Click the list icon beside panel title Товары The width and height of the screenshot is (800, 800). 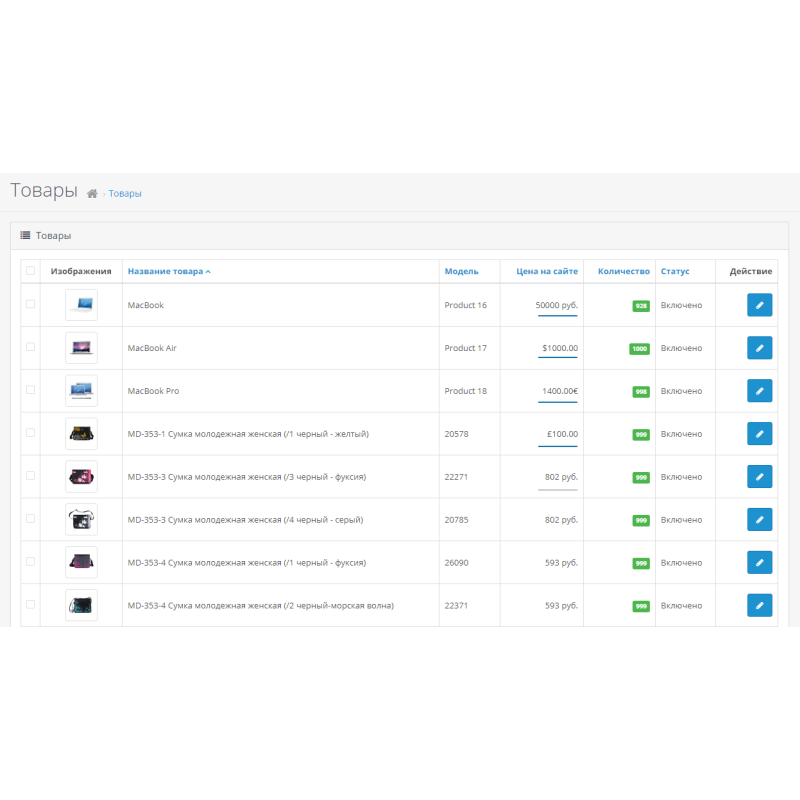pos(24,235)
